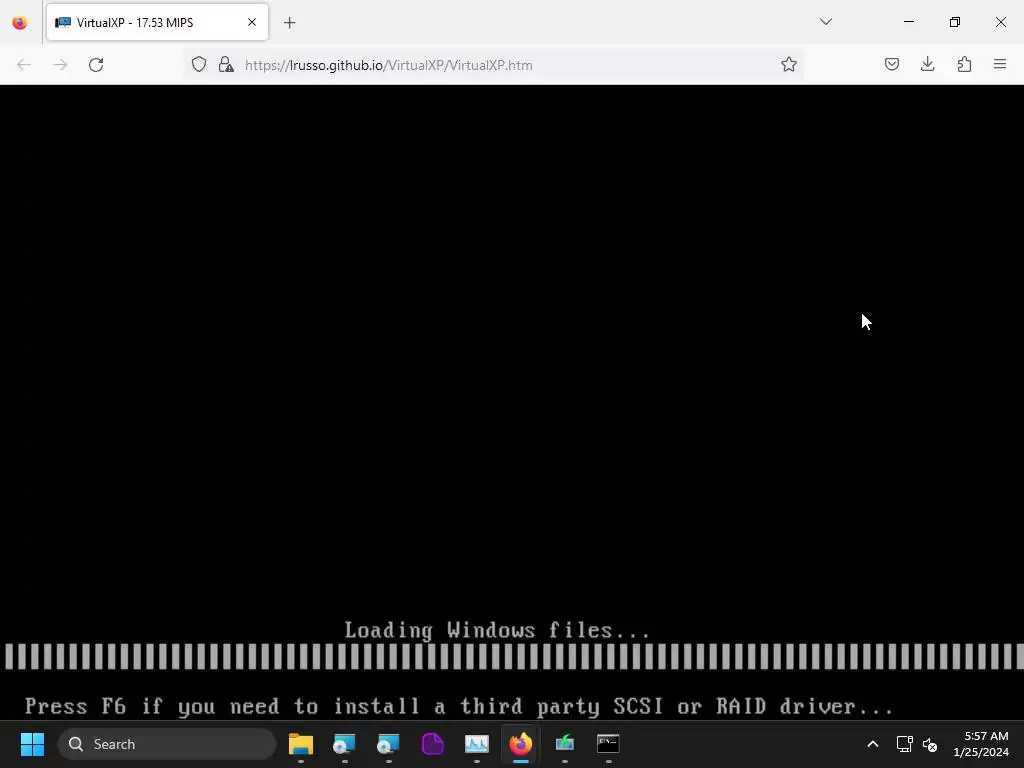Open purple app icon in taskbar
Screen dimensions: 1024x768
pos(432,744)
